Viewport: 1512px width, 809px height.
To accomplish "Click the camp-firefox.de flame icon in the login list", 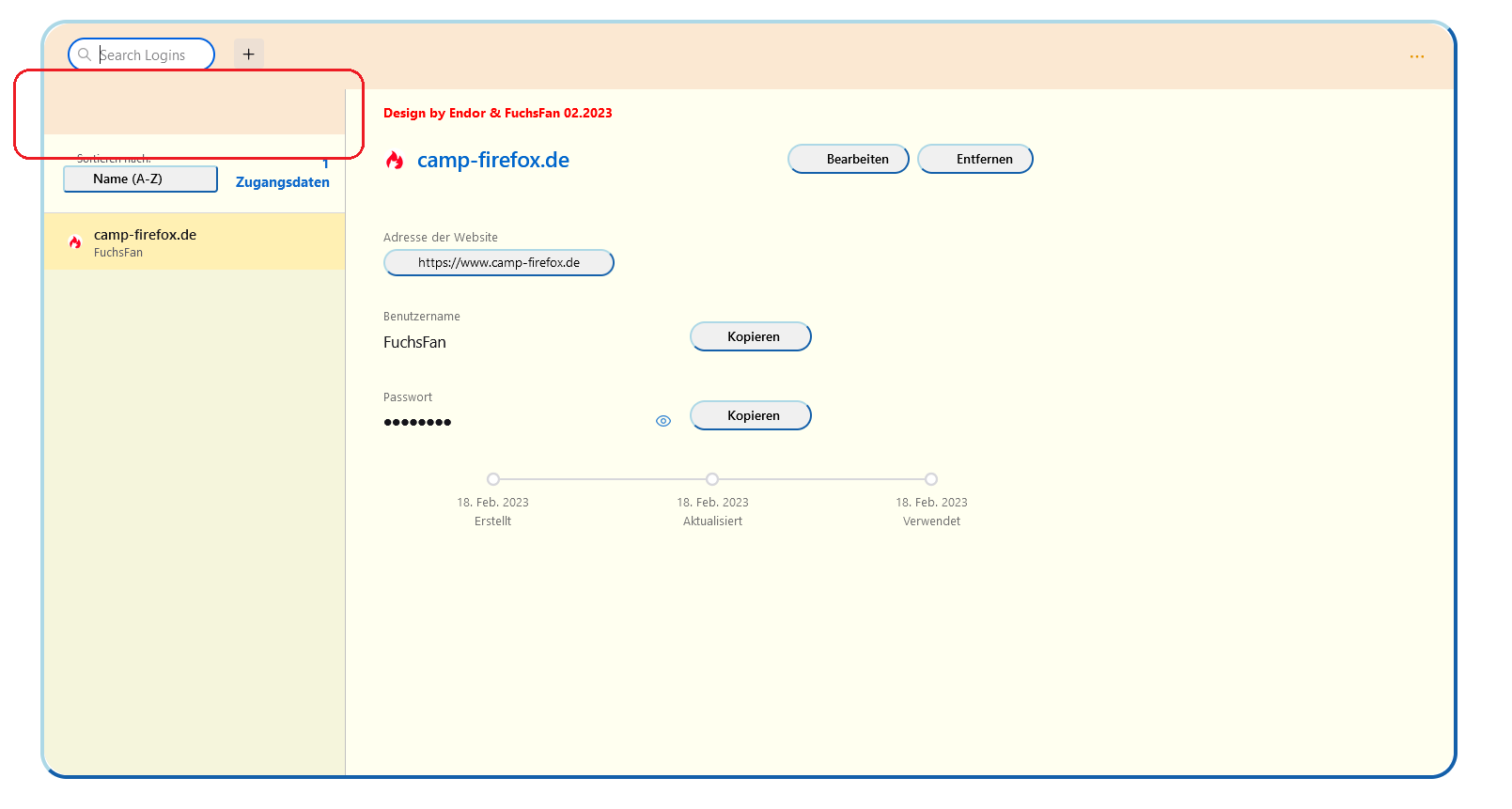I will 75,242.
